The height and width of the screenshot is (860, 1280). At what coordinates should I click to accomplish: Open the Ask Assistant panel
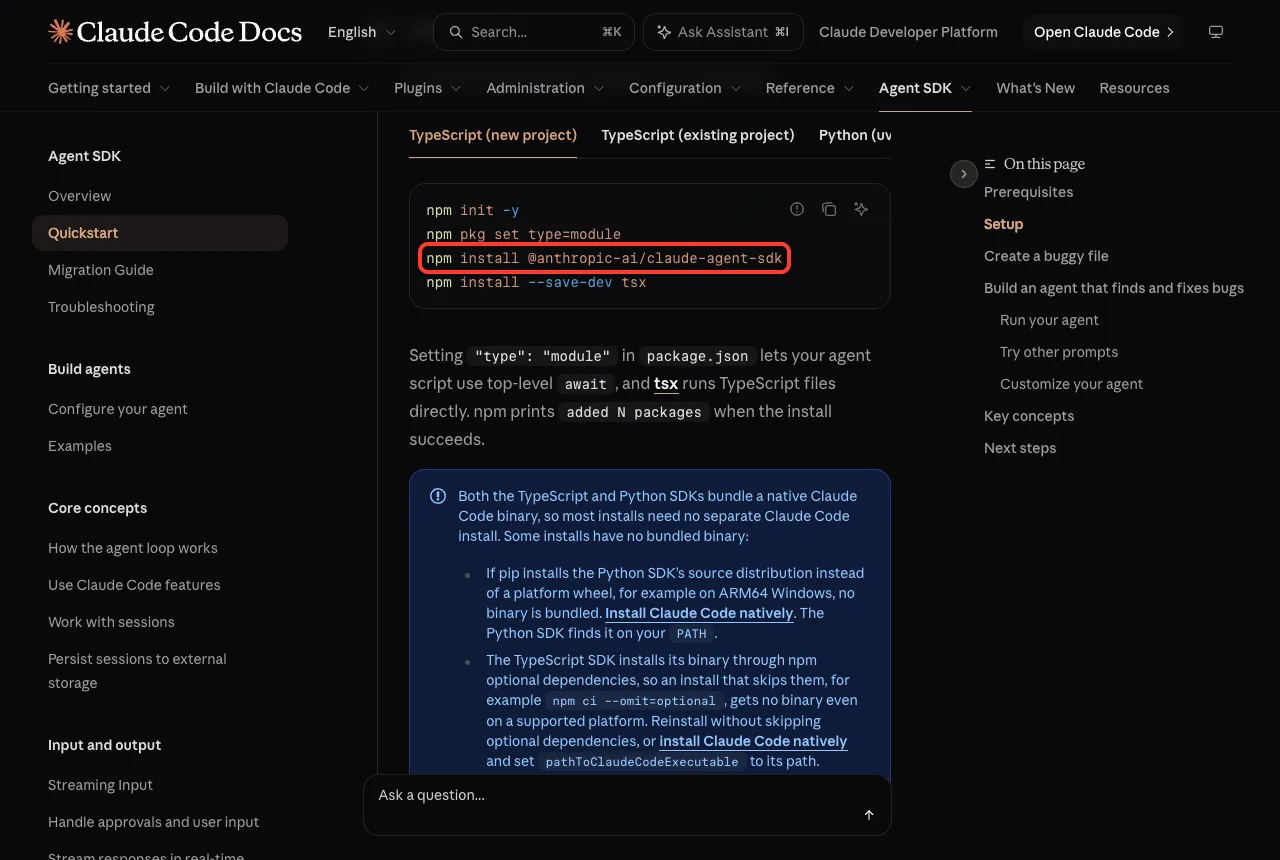[x=723, y=32]
